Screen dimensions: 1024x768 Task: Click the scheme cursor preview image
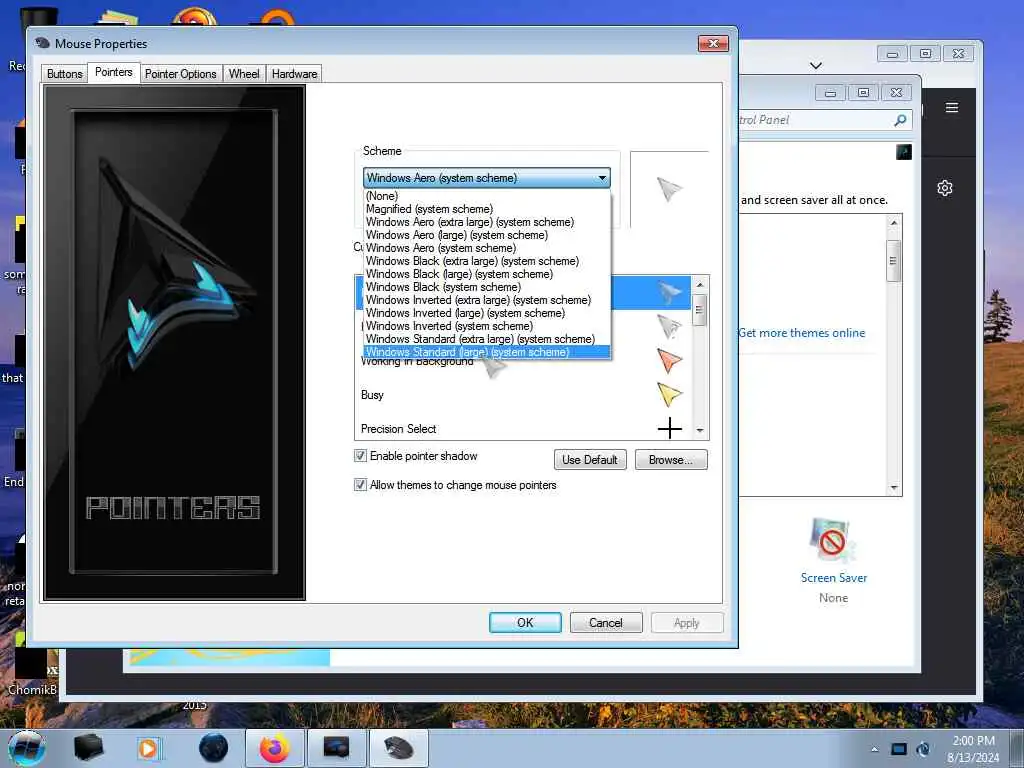[669, 189]
